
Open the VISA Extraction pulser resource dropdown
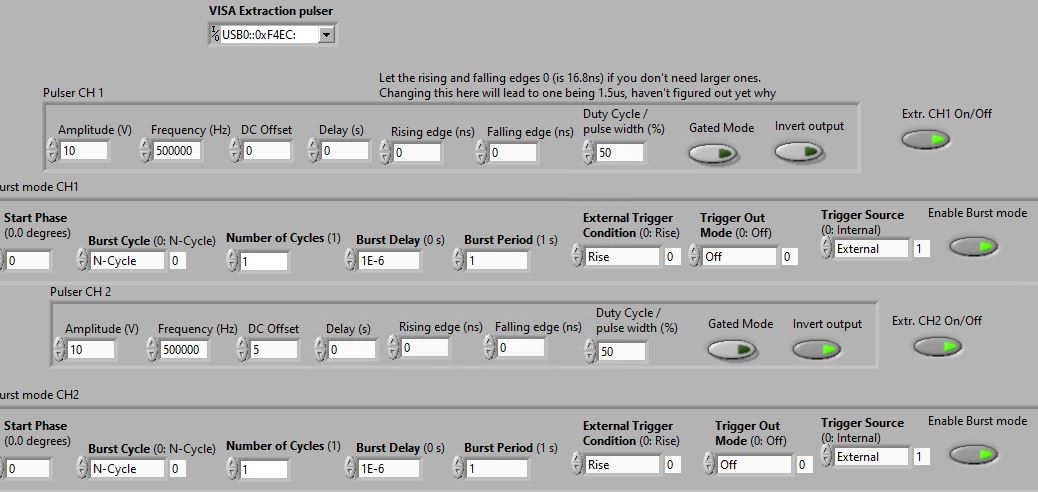(x=326, y=35)
